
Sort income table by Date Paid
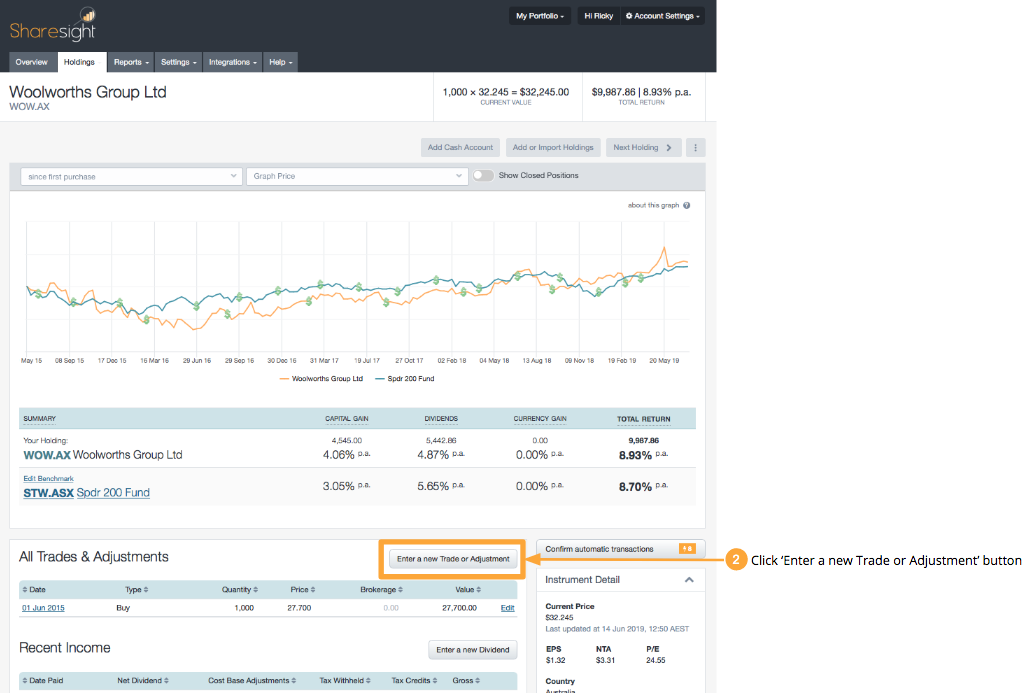[43, 681]
